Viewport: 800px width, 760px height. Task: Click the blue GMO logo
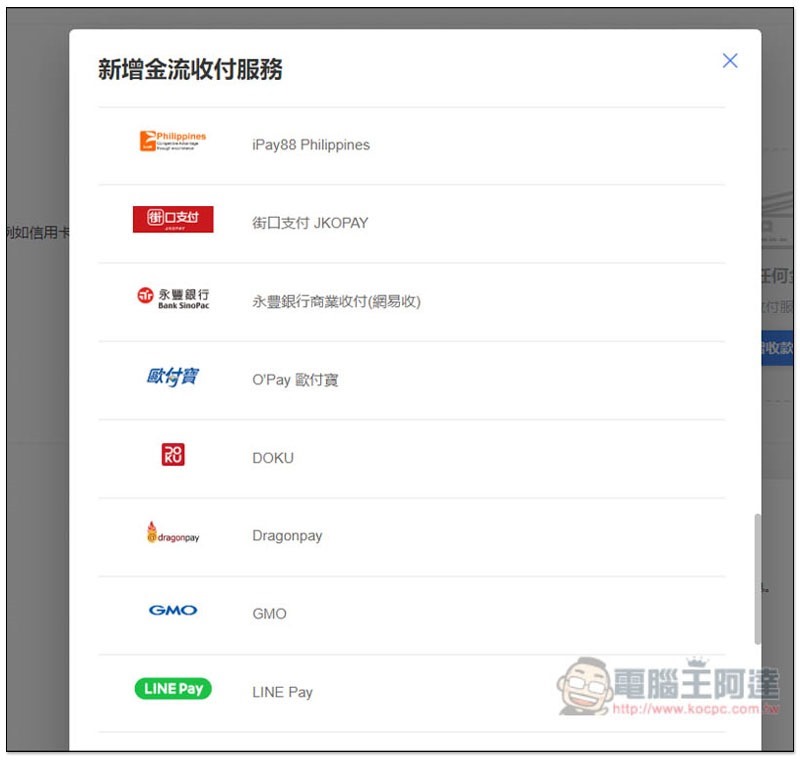(x=173, y=611)
